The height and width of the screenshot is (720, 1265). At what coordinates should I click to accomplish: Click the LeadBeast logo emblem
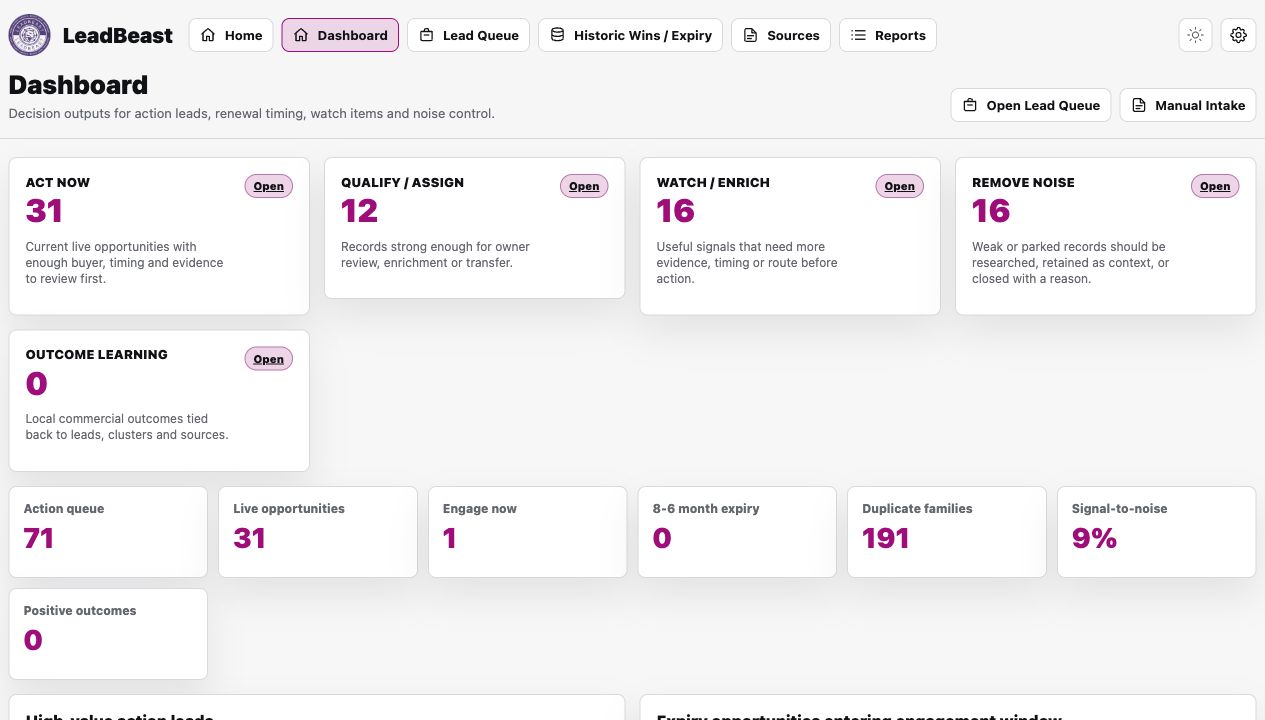pos(30,35)
